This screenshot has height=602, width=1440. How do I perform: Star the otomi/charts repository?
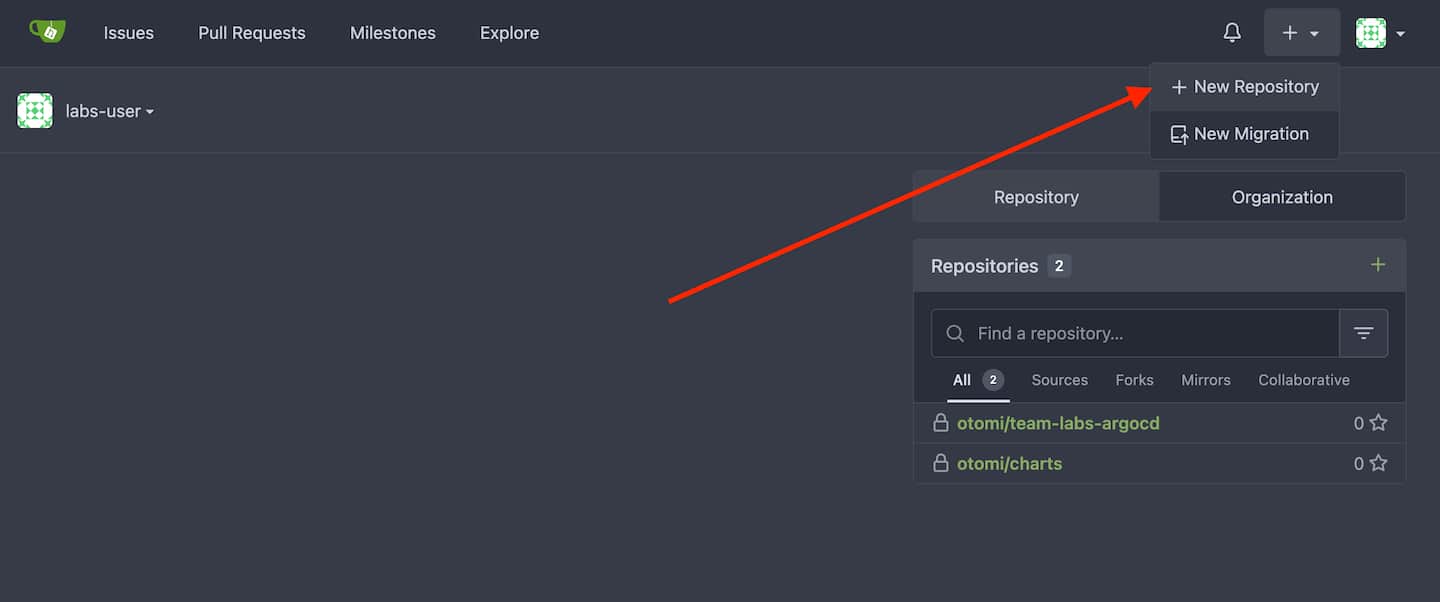coord(1378,464)
